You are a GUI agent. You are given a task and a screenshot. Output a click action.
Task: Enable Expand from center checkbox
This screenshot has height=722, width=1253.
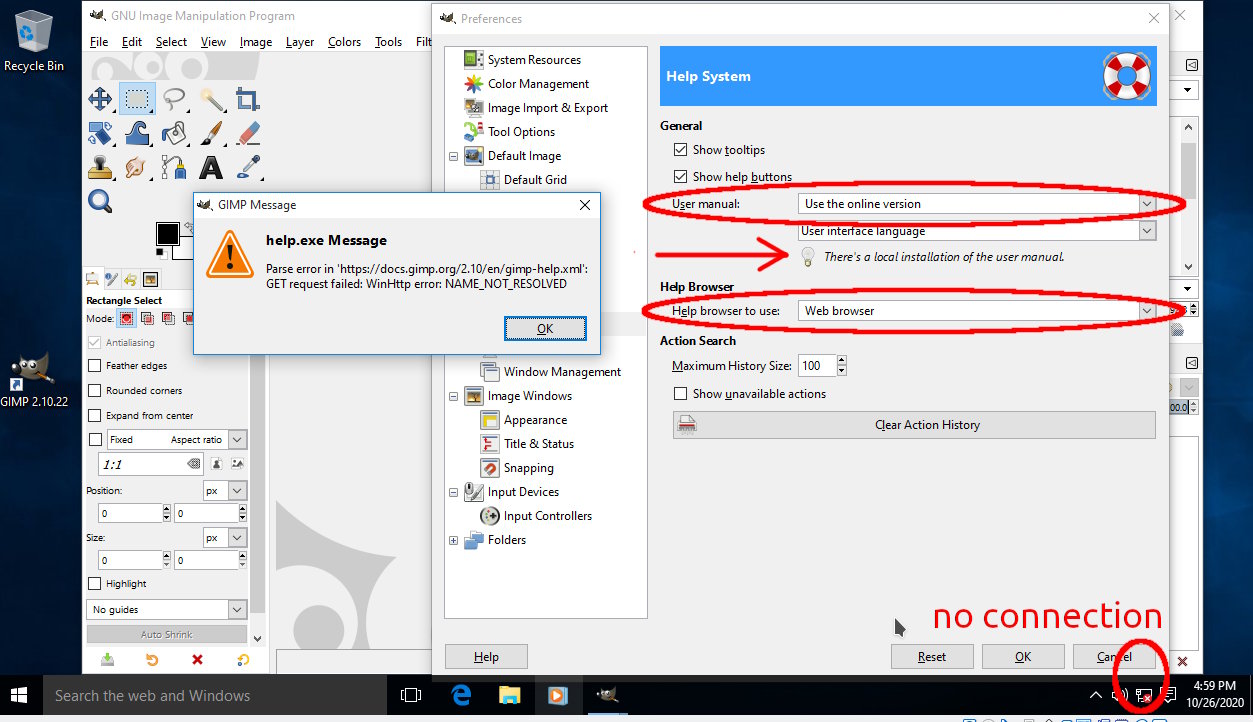pos(95,416)
